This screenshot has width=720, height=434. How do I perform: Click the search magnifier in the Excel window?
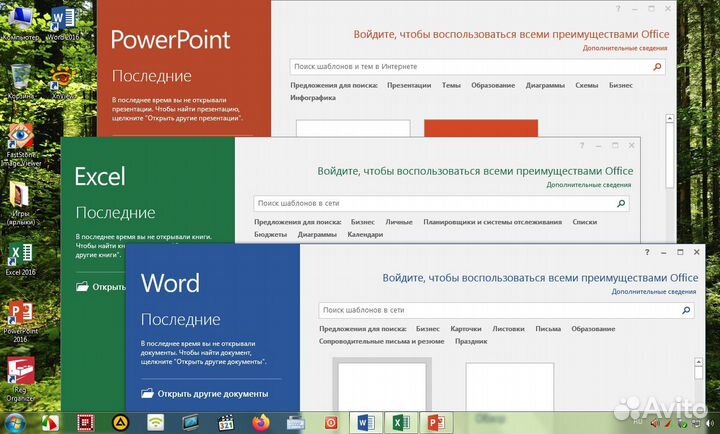point(621,203)
